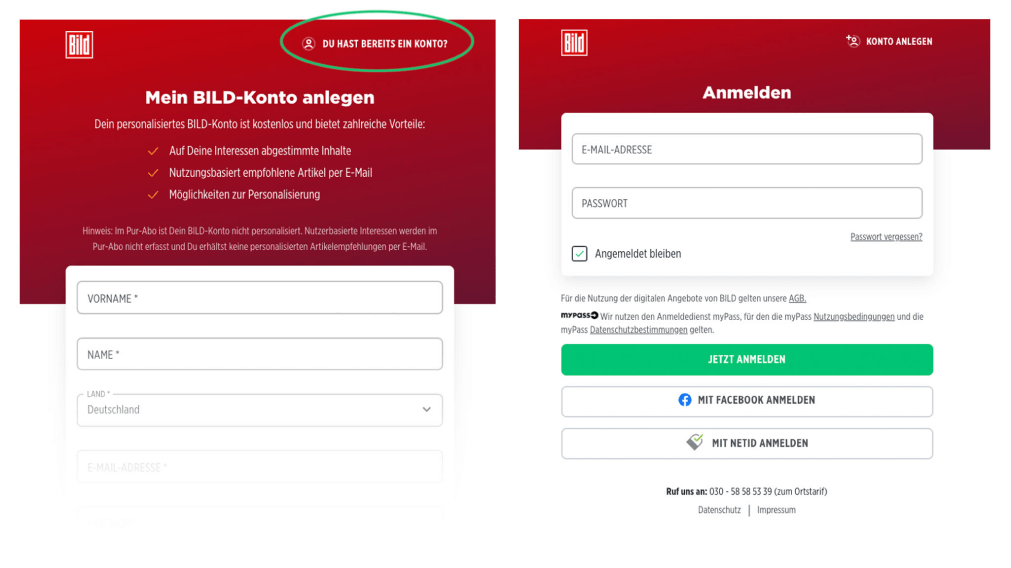Screen dimensions: 1011x568
Task: Click into the Passwort field
Action: [x=746, y=203]
